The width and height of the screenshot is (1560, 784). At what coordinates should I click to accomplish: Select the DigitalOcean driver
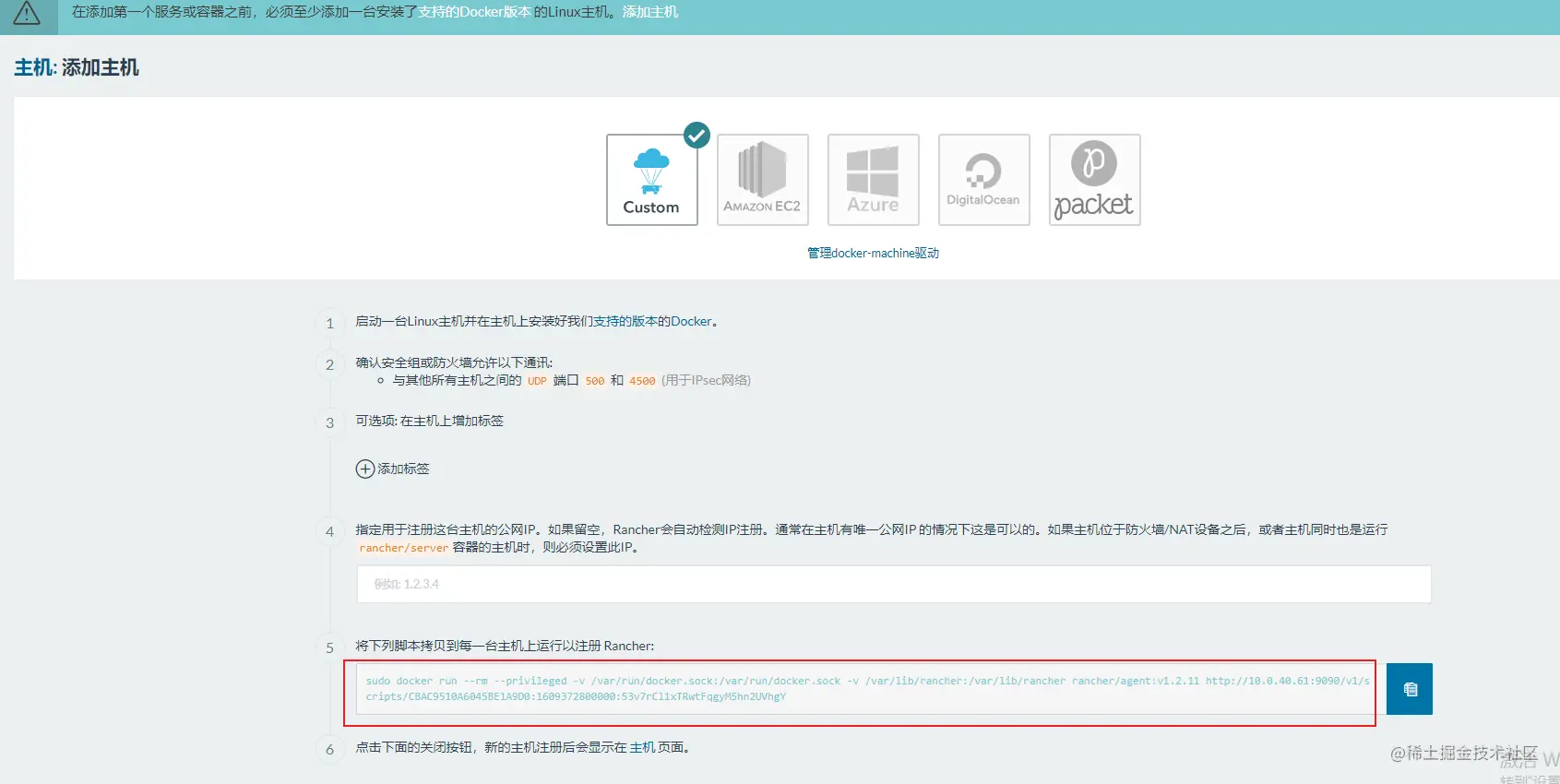pyautogui.click(x=984, y=180)
